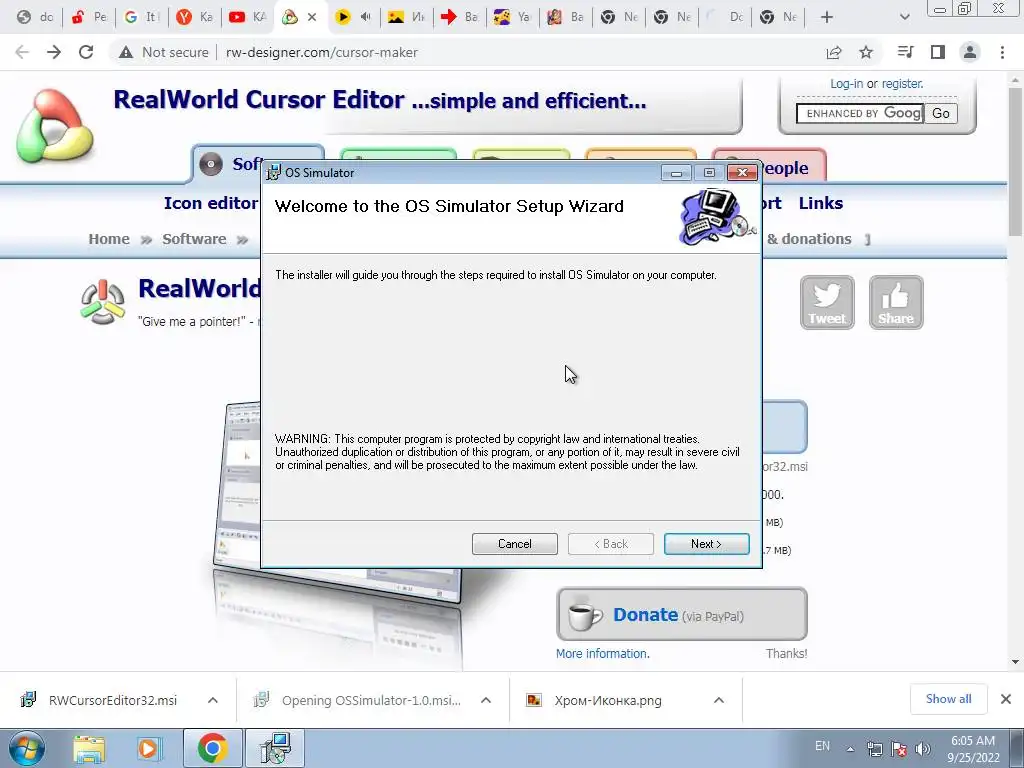This screenshot has height=768, width=1024.
Task: Share this page from address bar
Action: [x=834, y=52]
